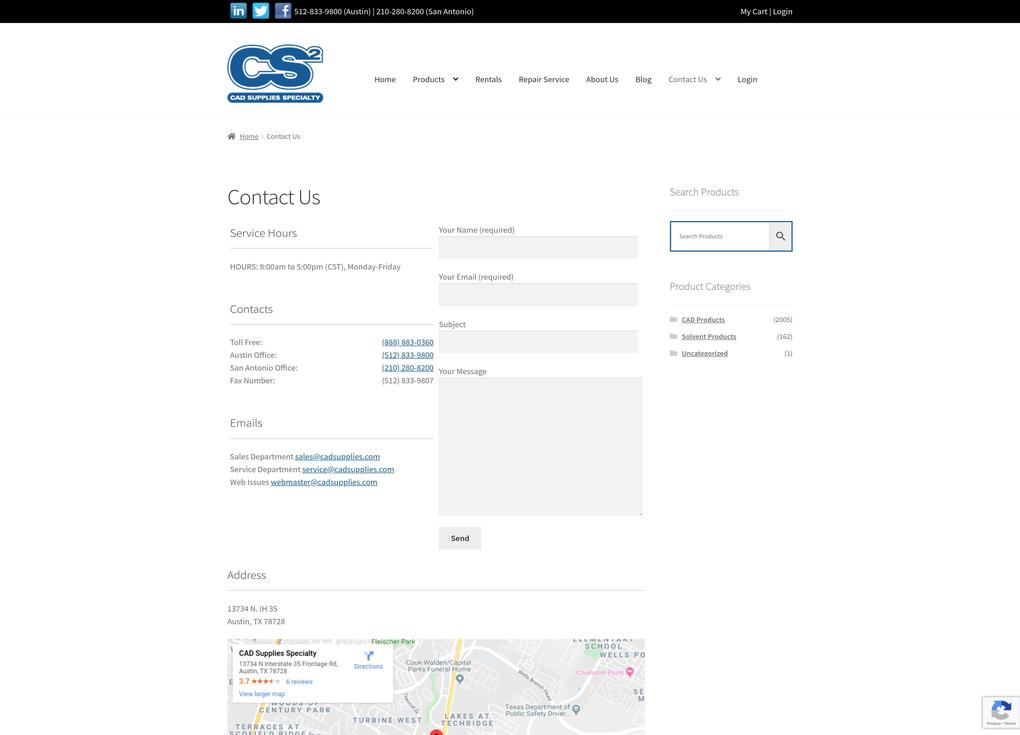Click the home icon in the breadcrumb
1020x735 pixels.
[231, 137]
